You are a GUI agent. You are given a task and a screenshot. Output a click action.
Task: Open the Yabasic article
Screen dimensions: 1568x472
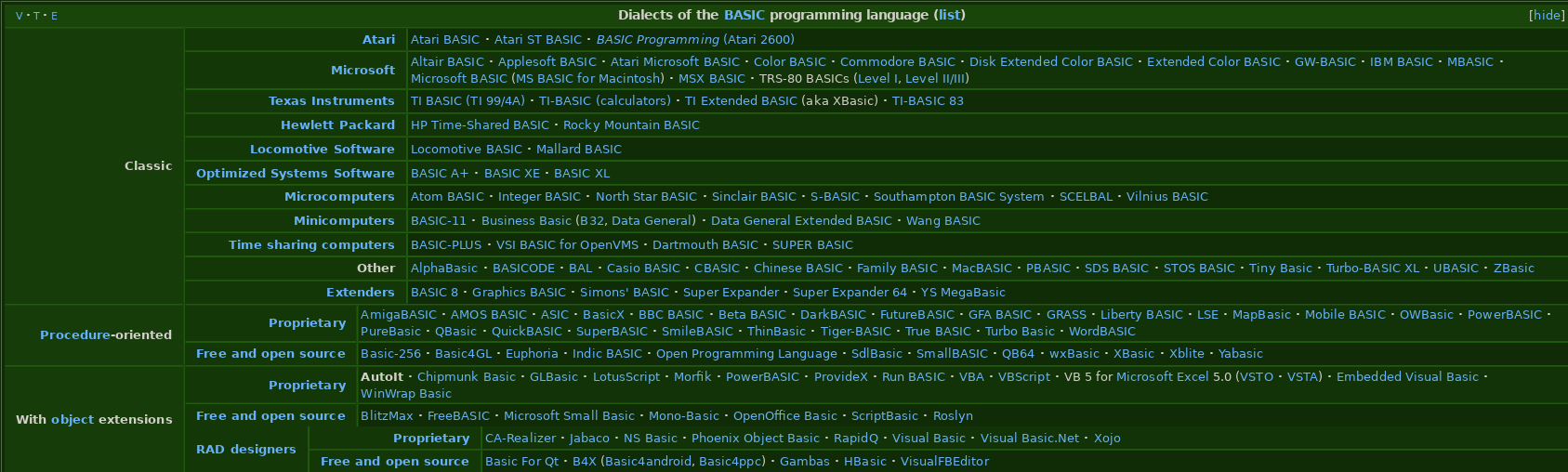tap(1241, 353)
